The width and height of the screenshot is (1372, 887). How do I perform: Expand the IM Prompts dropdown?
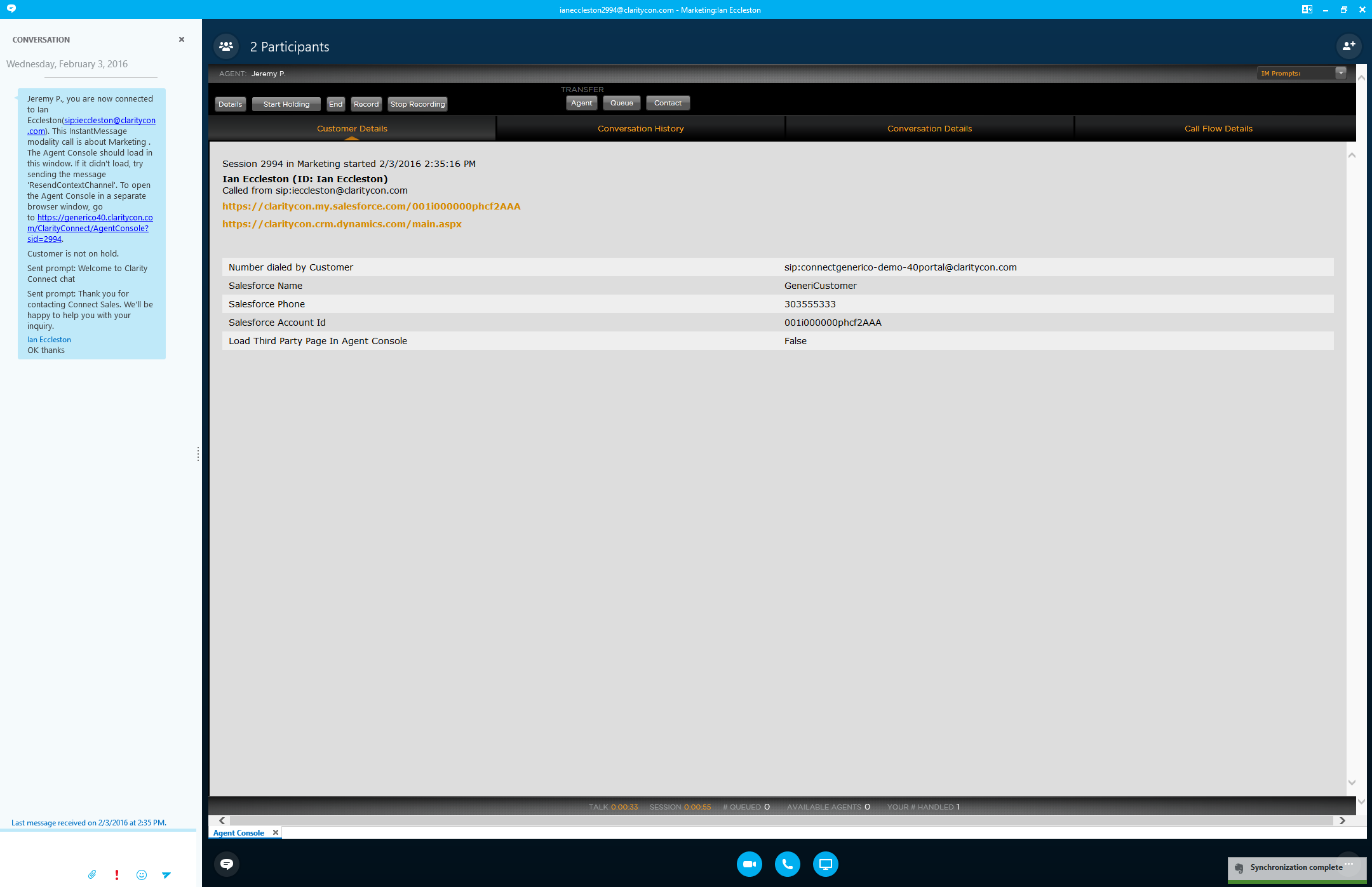pyautogui.click(x=1341, y=73)
